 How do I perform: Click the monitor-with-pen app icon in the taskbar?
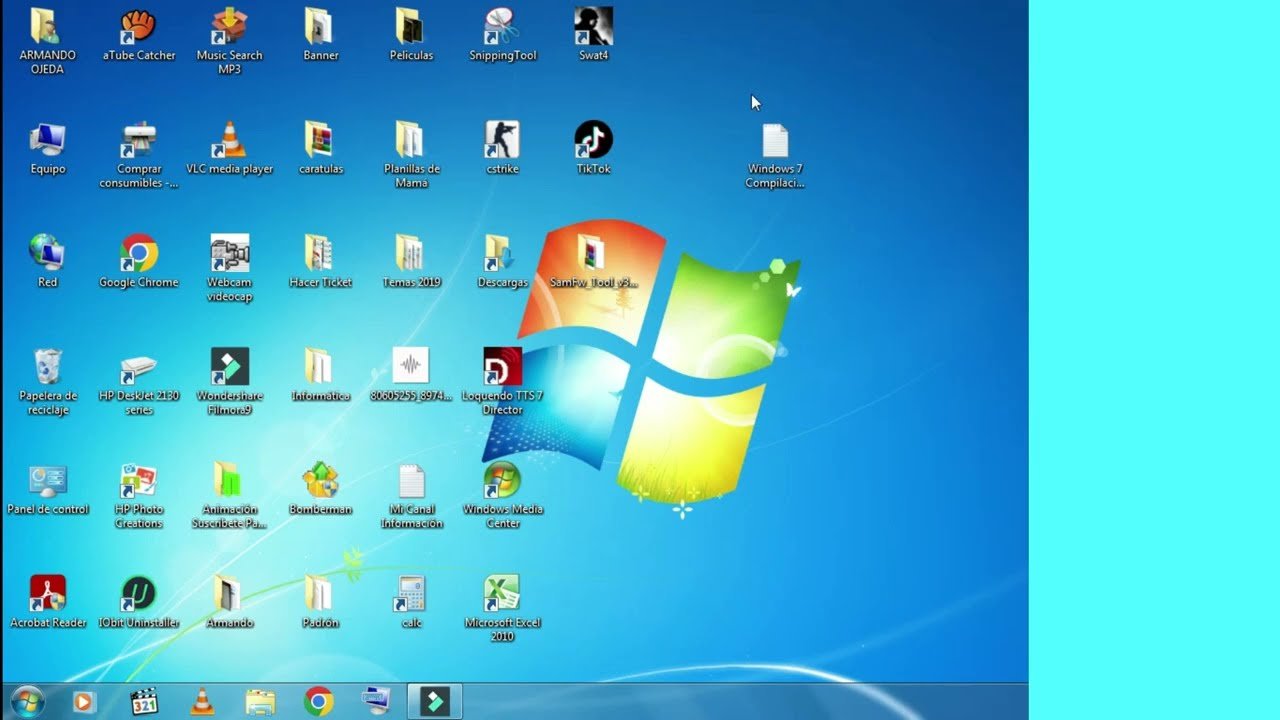point(376,702)
